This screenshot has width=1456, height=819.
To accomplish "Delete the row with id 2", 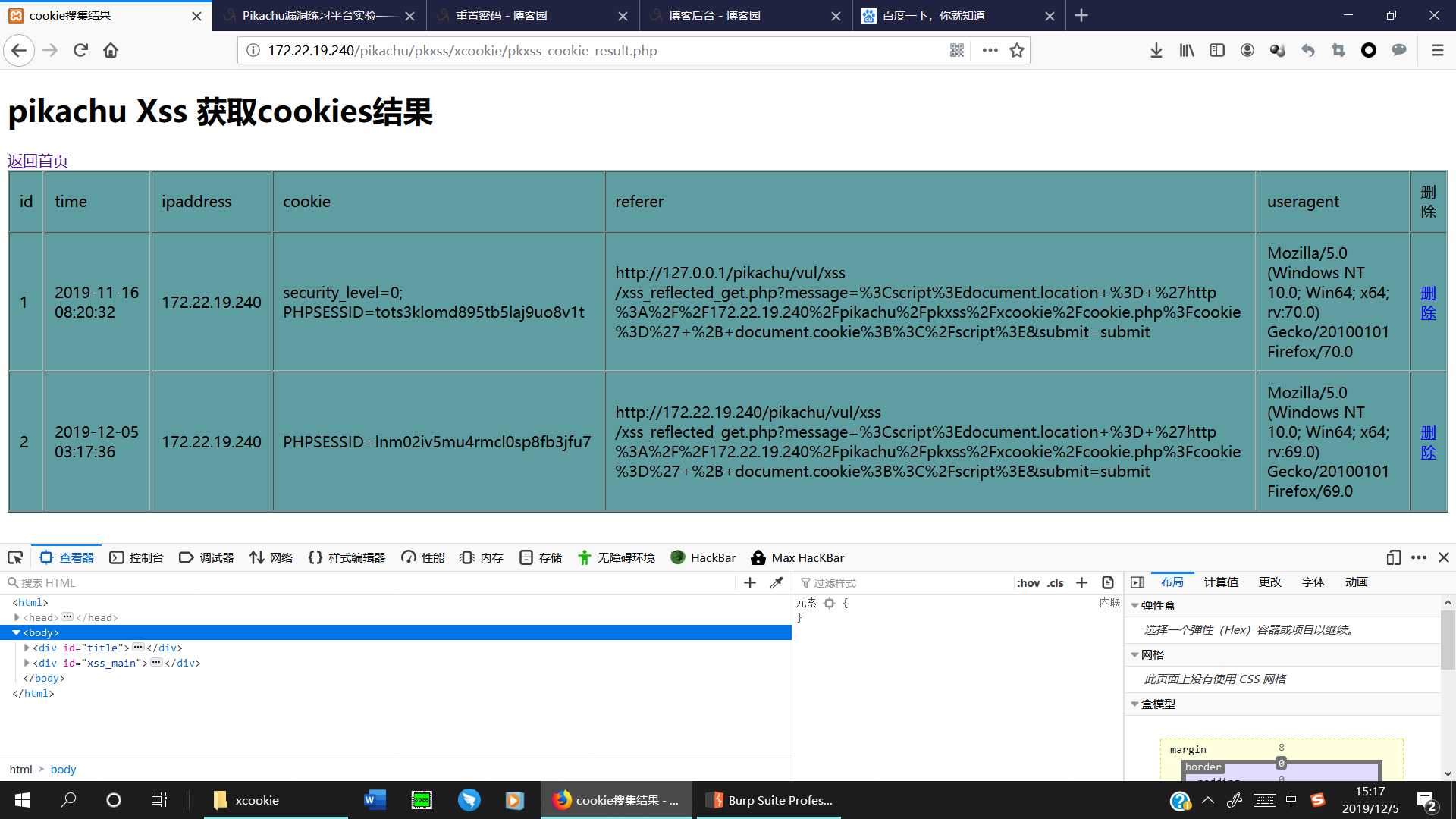I will (1428, 442).
